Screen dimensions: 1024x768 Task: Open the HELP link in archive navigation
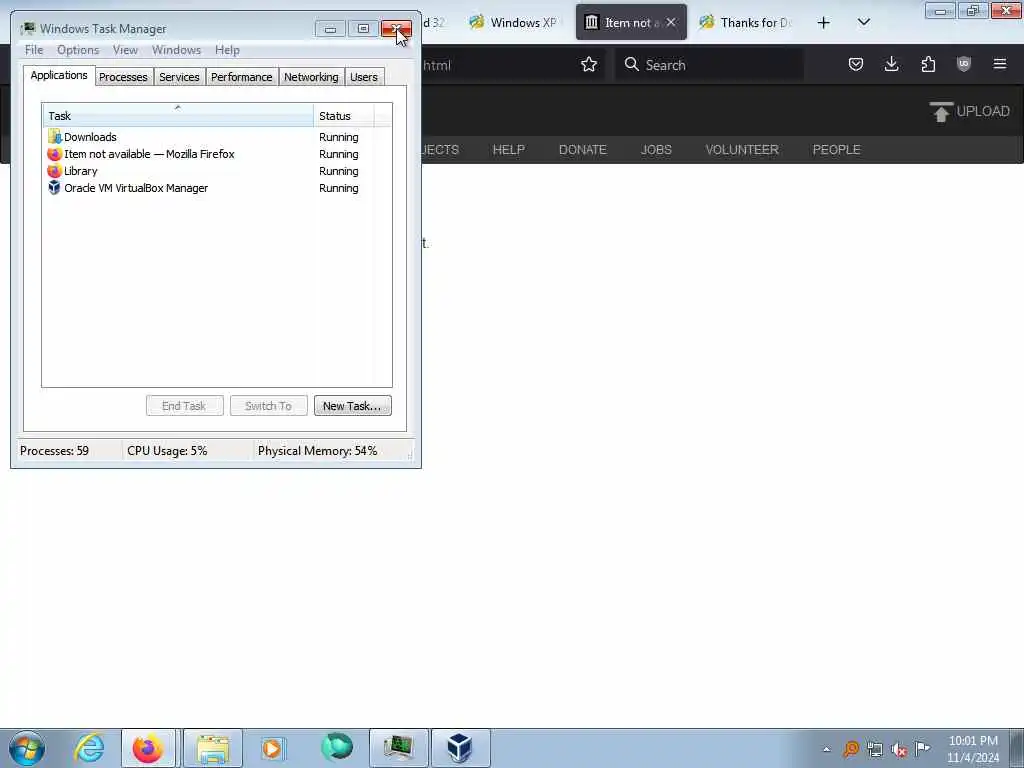(509, 150)
